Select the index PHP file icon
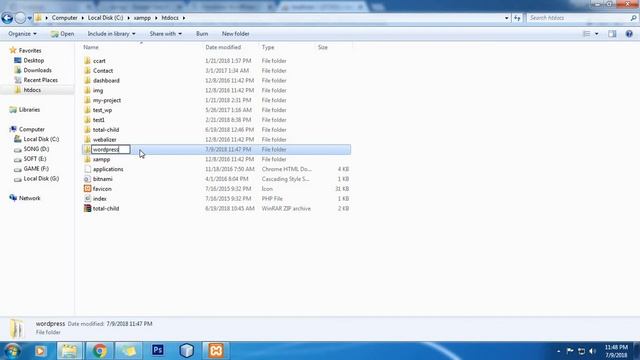640x360 pixels. click(x=87, y=198)
